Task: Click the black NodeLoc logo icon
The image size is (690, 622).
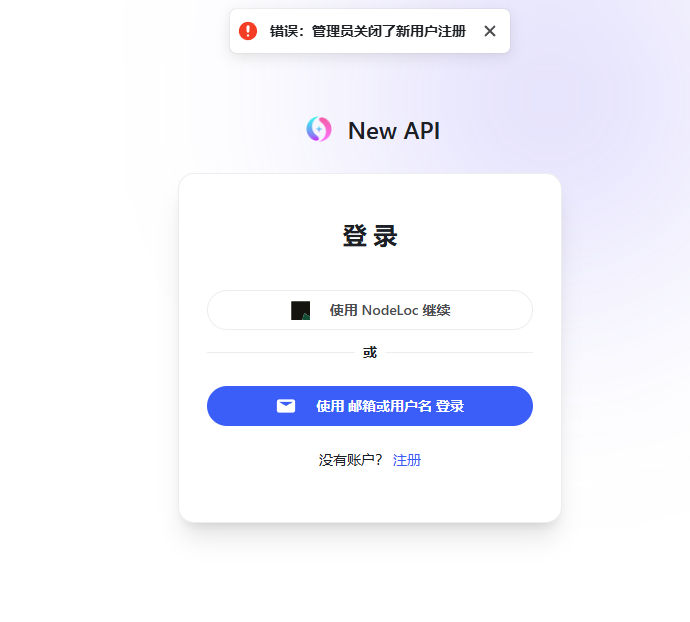Action: click(x=301, y=310)
